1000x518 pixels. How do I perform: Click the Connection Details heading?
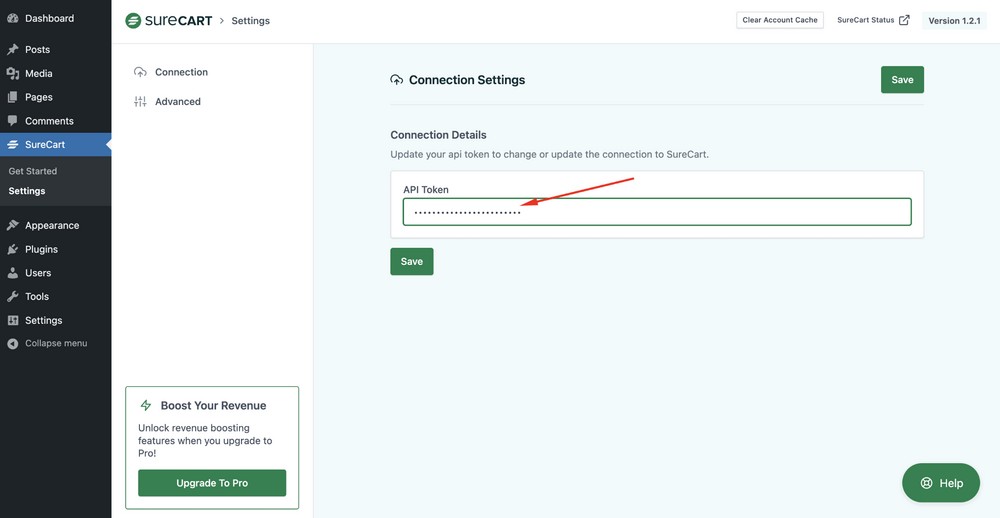pyautogui.click(x=438, y=135)
